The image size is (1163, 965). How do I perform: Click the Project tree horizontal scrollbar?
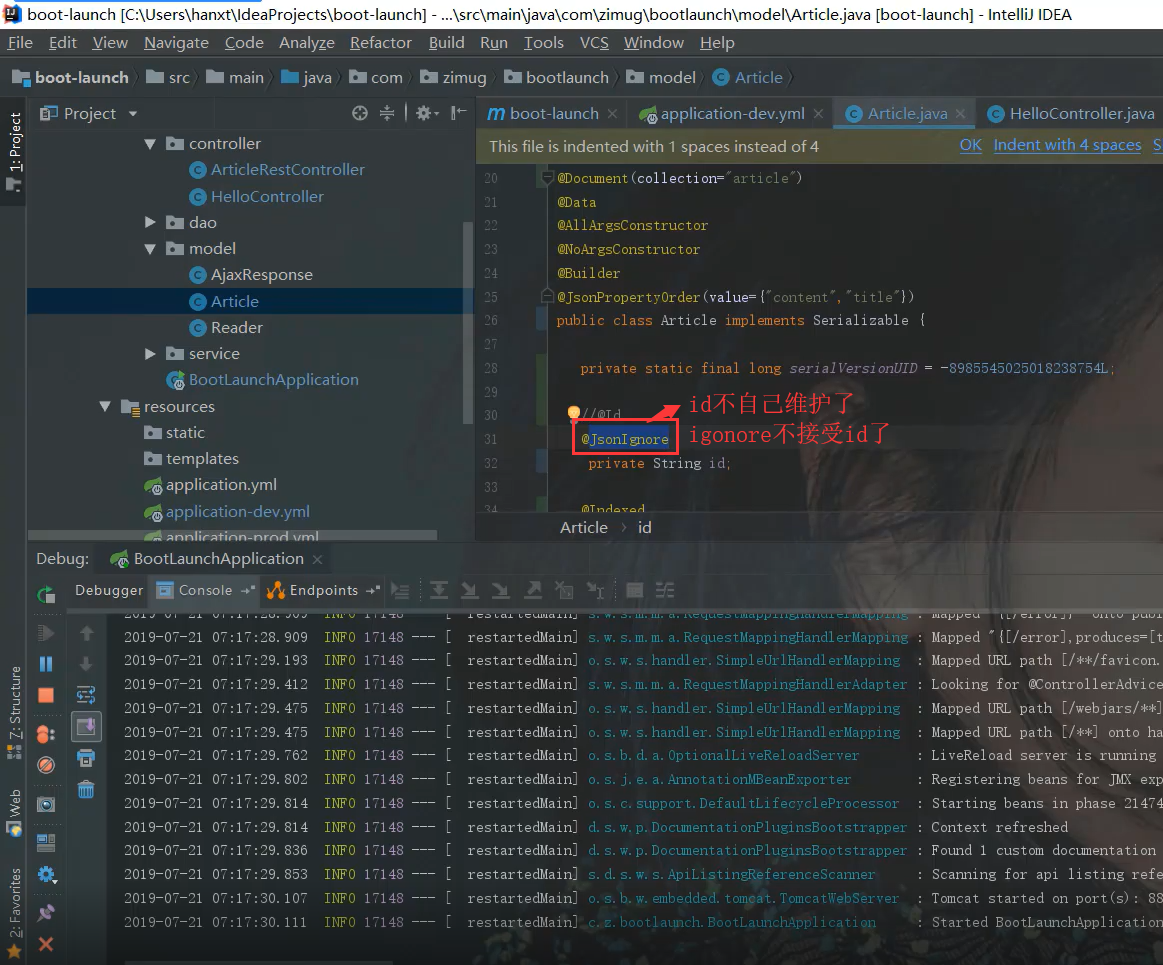tap(233, 535)
